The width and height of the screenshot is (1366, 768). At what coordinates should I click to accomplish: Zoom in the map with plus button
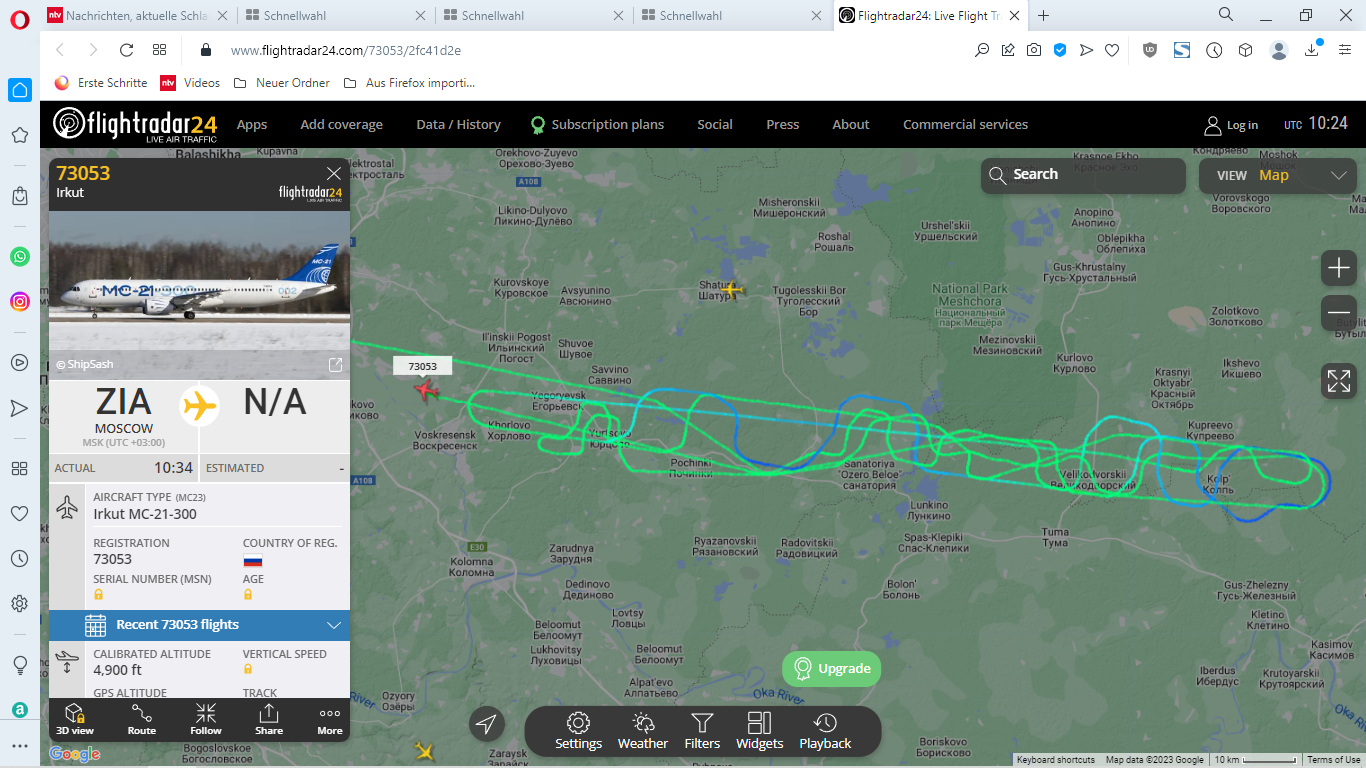tap(1338, 268)
